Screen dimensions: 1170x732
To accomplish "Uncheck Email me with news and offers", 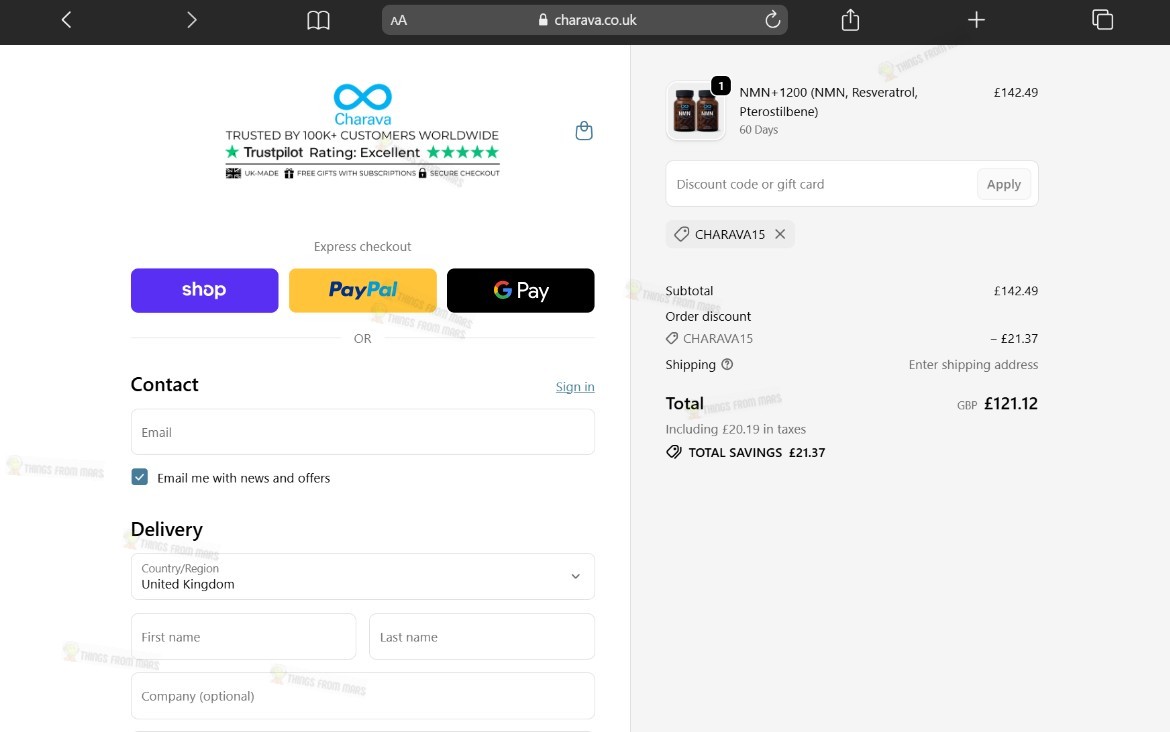I will point(140,478).
